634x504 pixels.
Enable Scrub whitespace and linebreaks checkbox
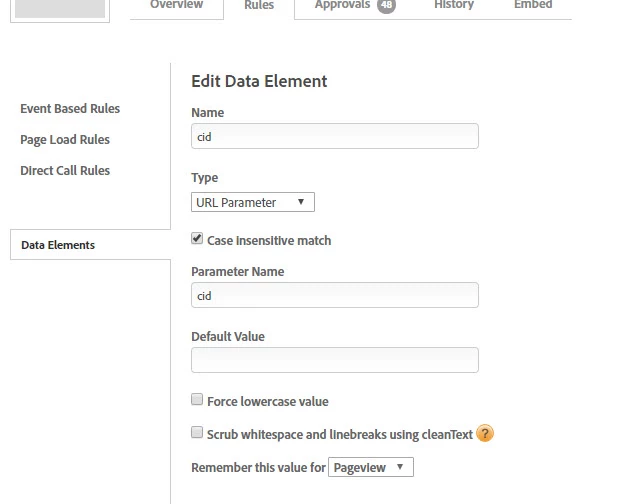197,433
